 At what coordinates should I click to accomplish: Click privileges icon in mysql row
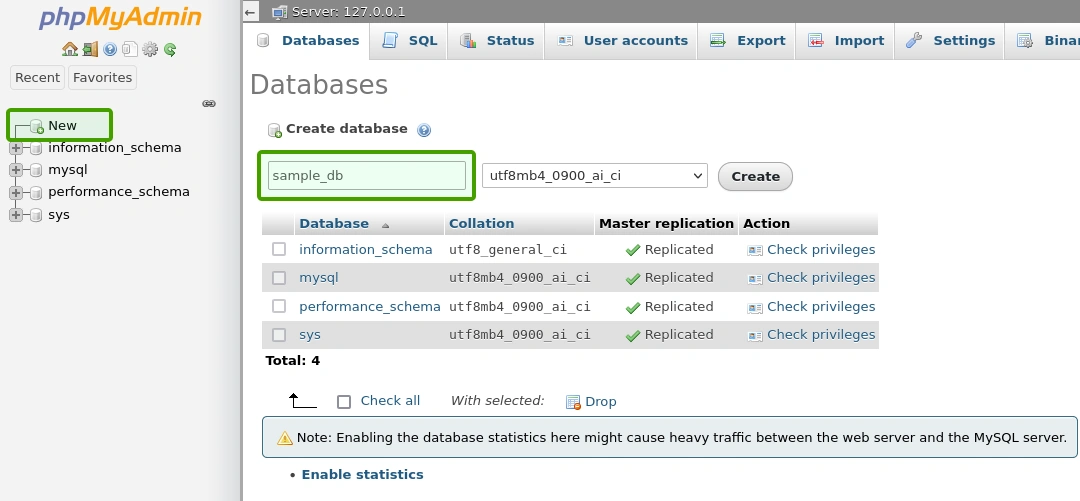click(x=755, y=278)
